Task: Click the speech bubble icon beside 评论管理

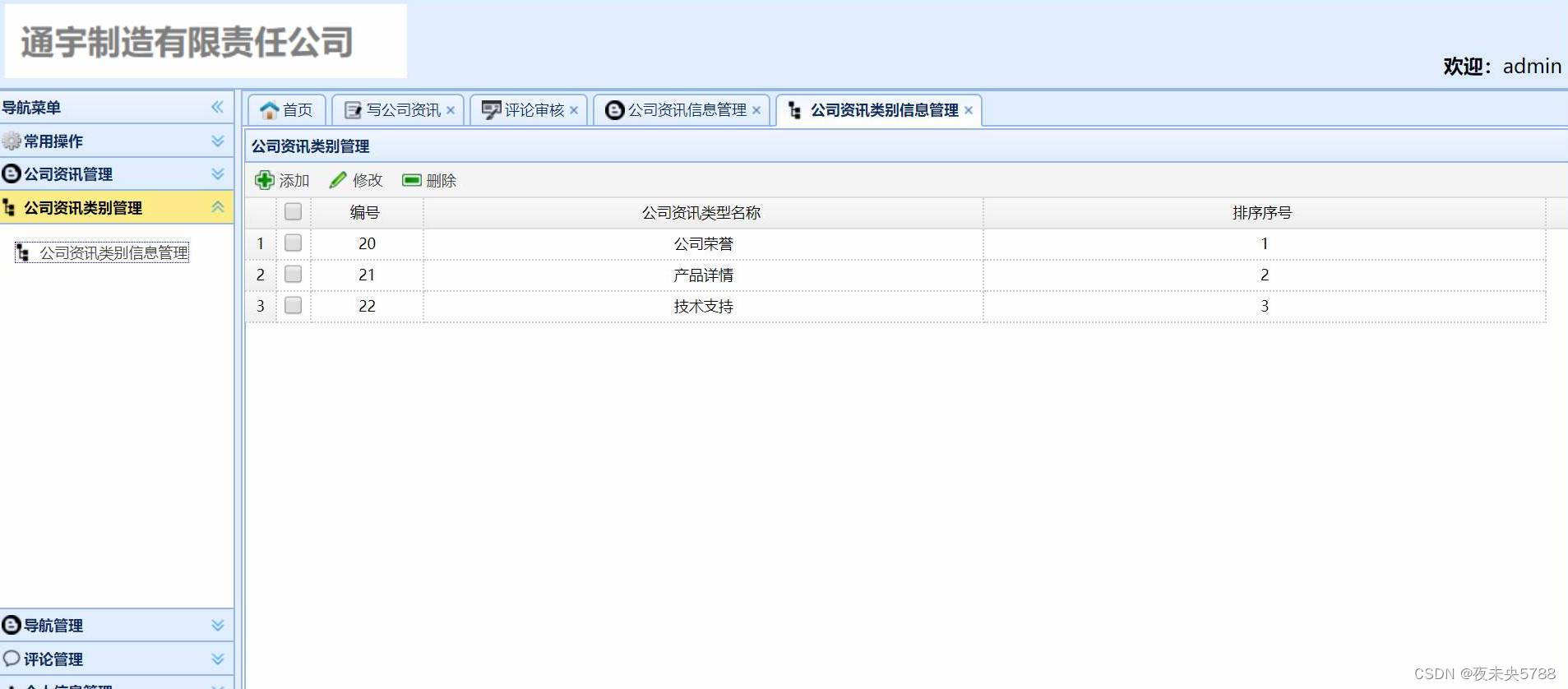Action: [11, 659]
